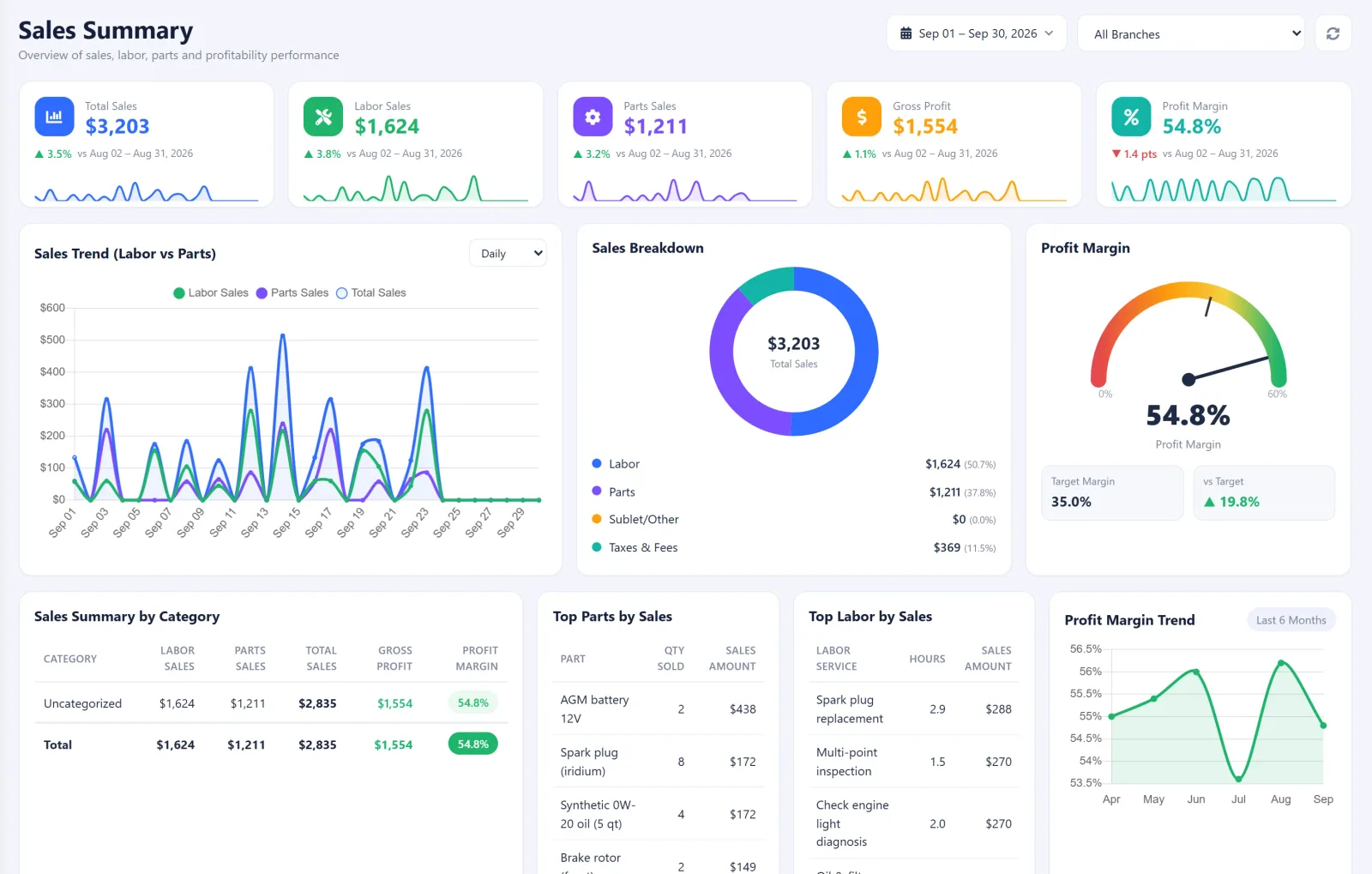
Task: Toggle Total Sales legend in trend chart
Action: (x=371, y=292)
